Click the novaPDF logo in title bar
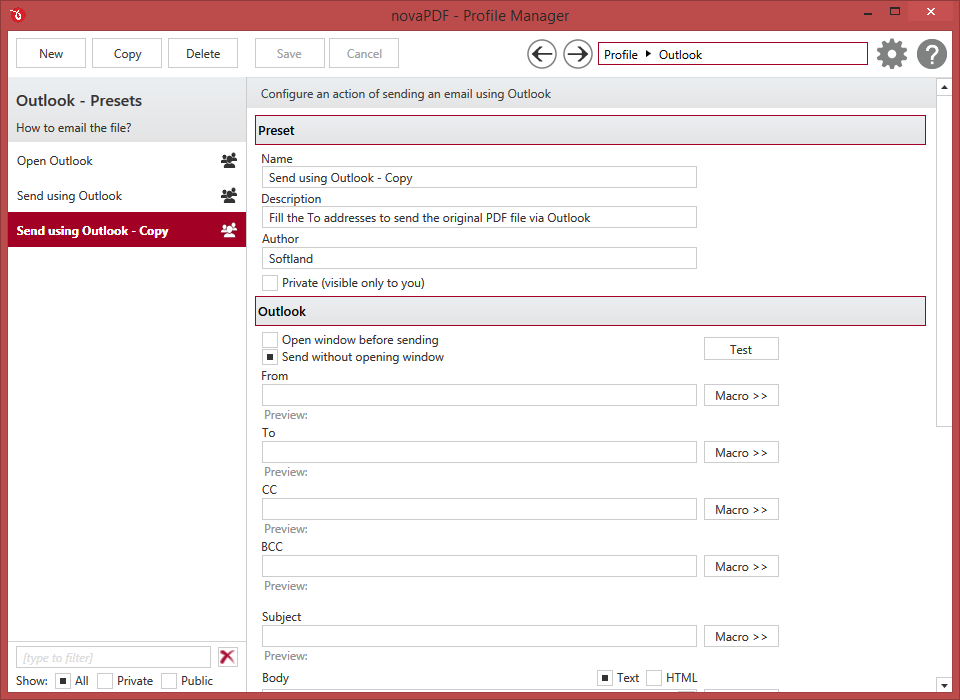960x700 pixels. click(x=17, y=15)
